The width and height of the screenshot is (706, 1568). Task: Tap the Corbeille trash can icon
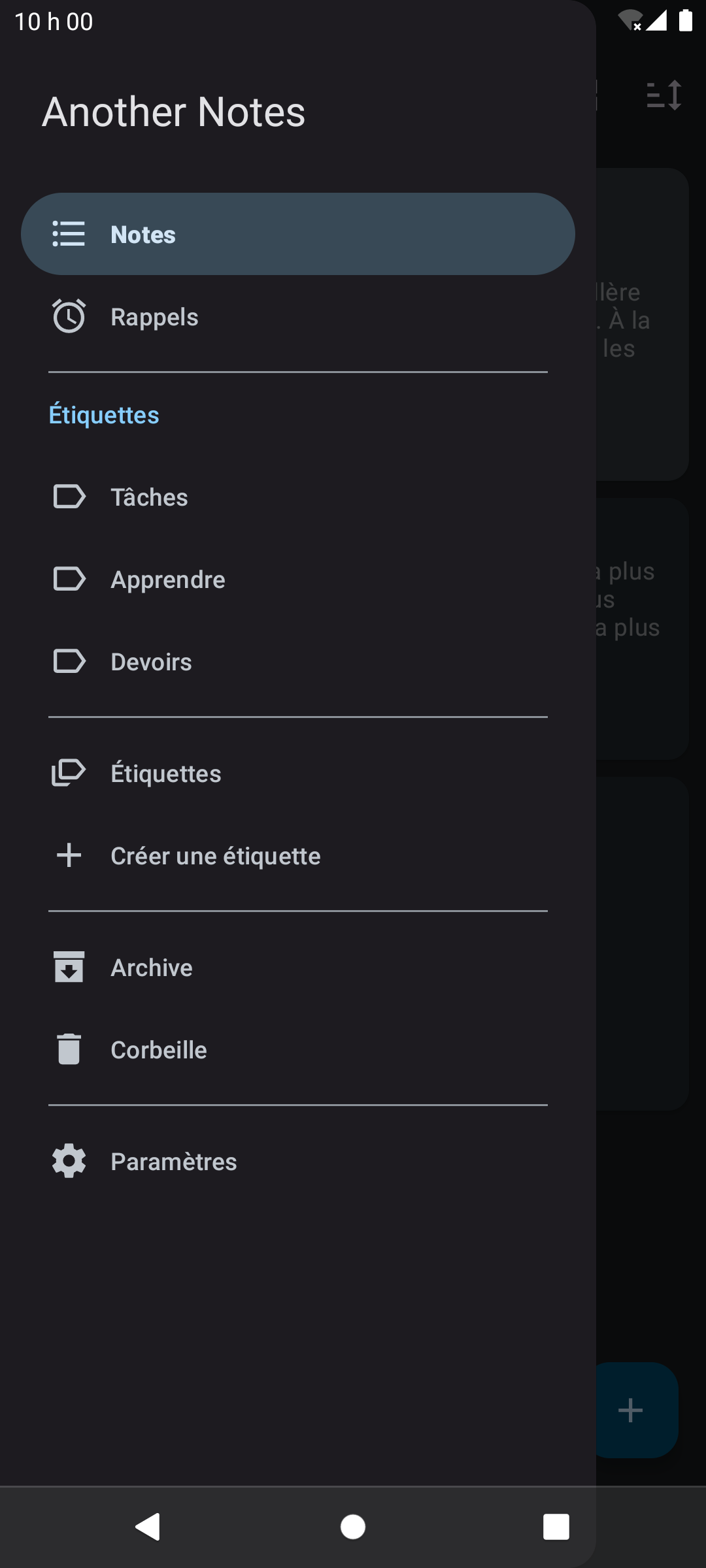[x=69, y=1049]
